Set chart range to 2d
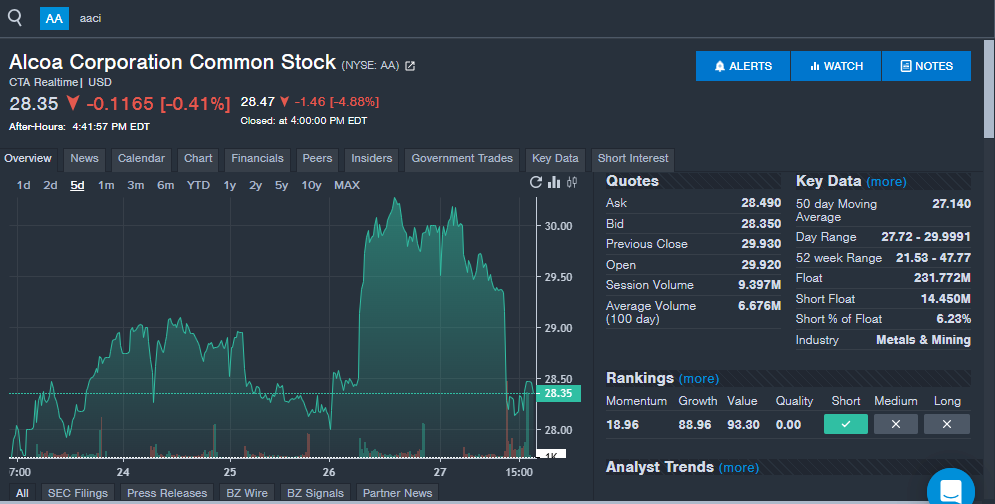Image resolution: width=995 pixels, height=504 pixels. click(x=50, y=185)
